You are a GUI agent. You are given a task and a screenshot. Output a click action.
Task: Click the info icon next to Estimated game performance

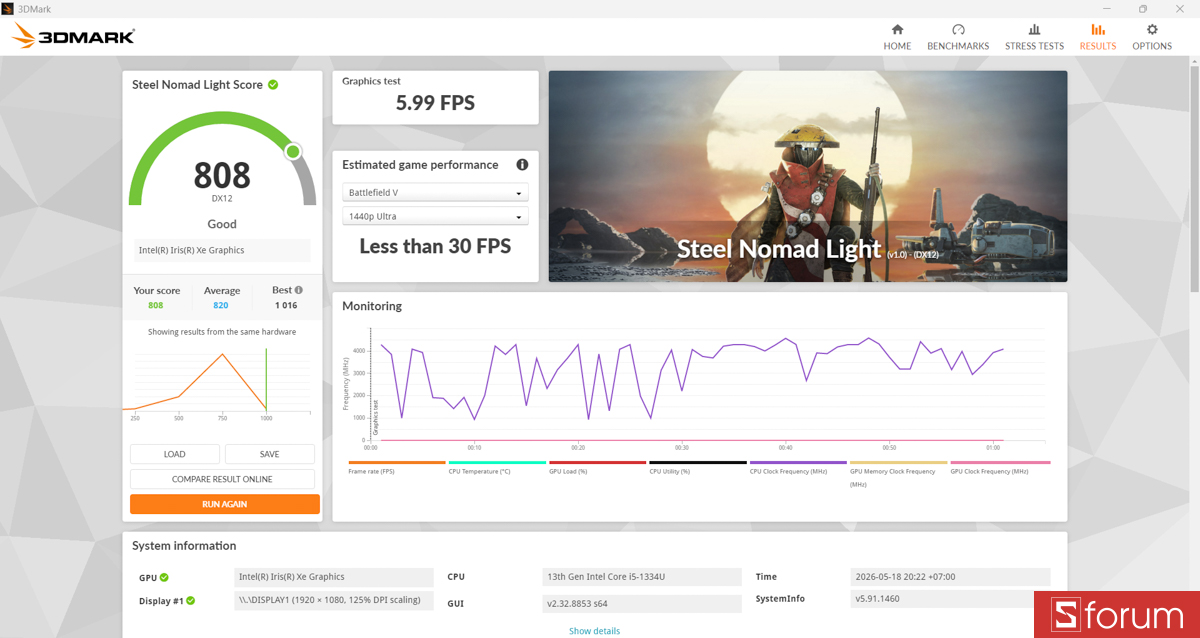click(x=522, y=165)
